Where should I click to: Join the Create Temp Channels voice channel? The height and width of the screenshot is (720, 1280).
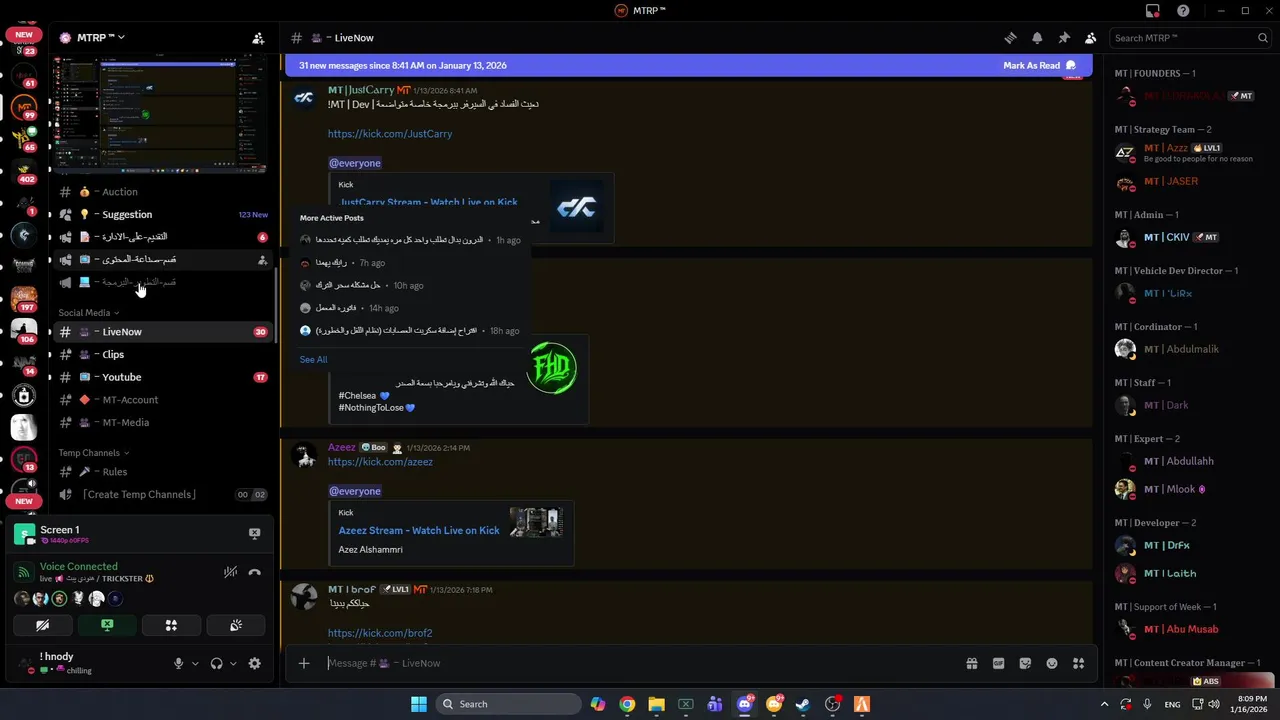coord(163,494)
